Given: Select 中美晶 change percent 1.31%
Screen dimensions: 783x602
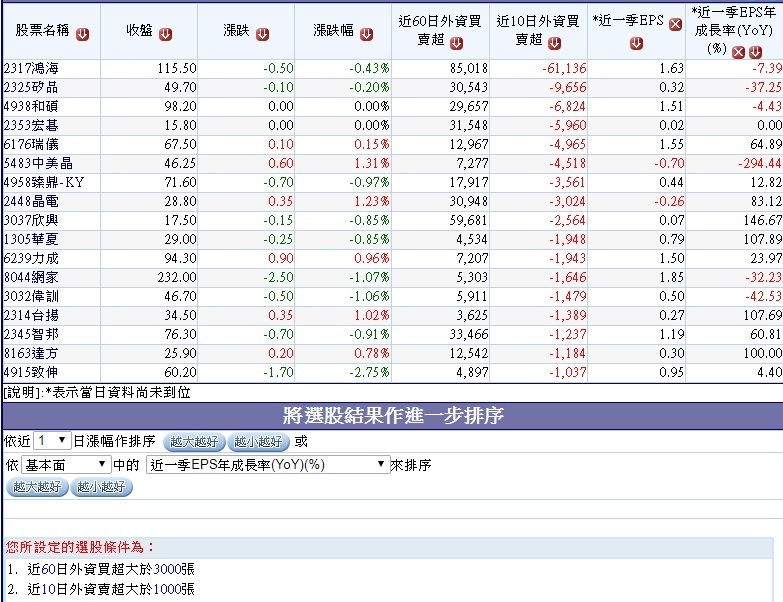Looking at the screenshot, I should (x=372, y=163).
